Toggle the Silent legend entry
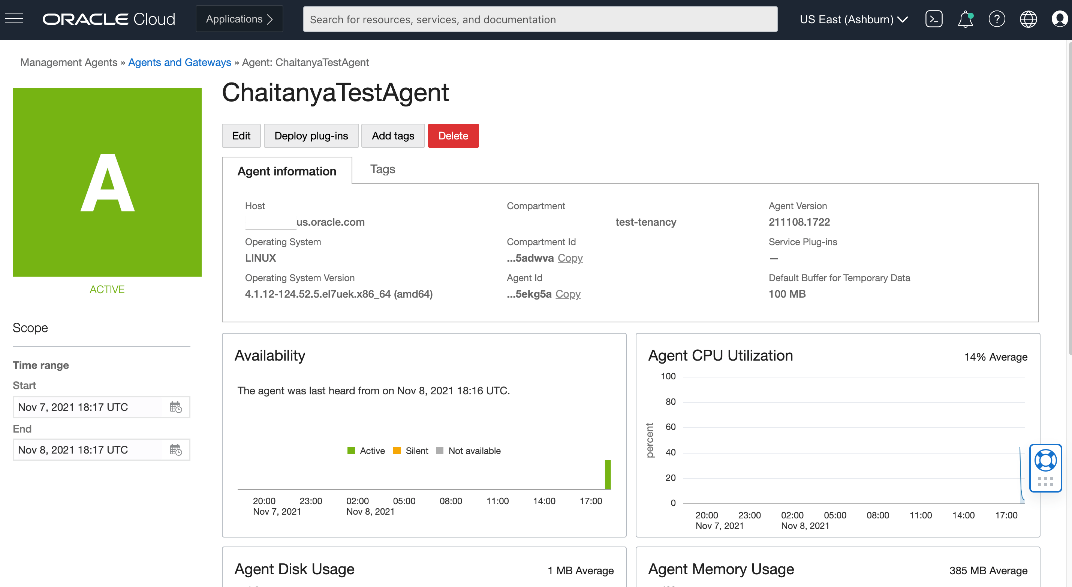Screen dimensions: 1072x587 pos(411,451)
